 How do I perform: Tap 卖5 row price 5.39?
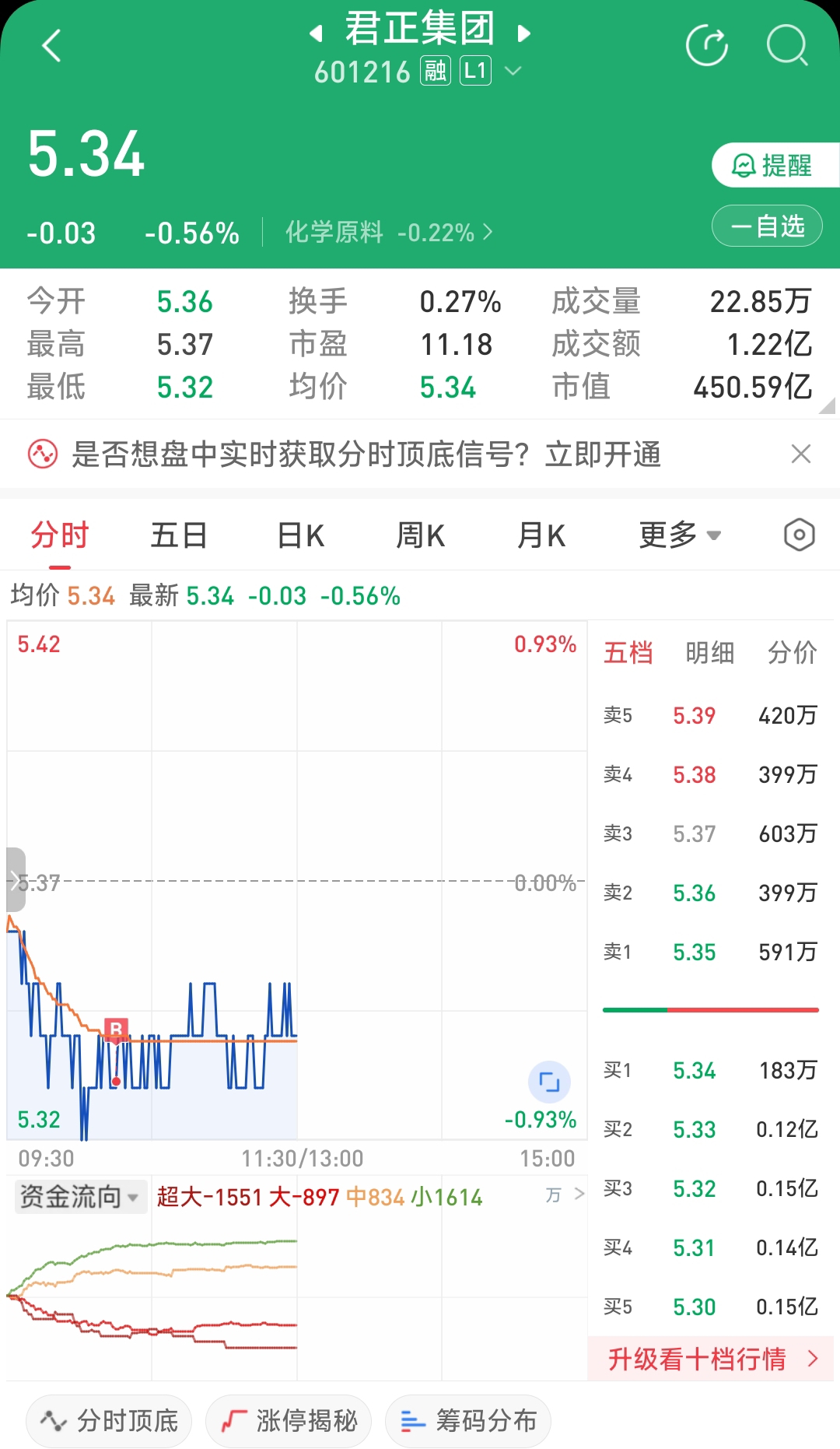(694, 715)
